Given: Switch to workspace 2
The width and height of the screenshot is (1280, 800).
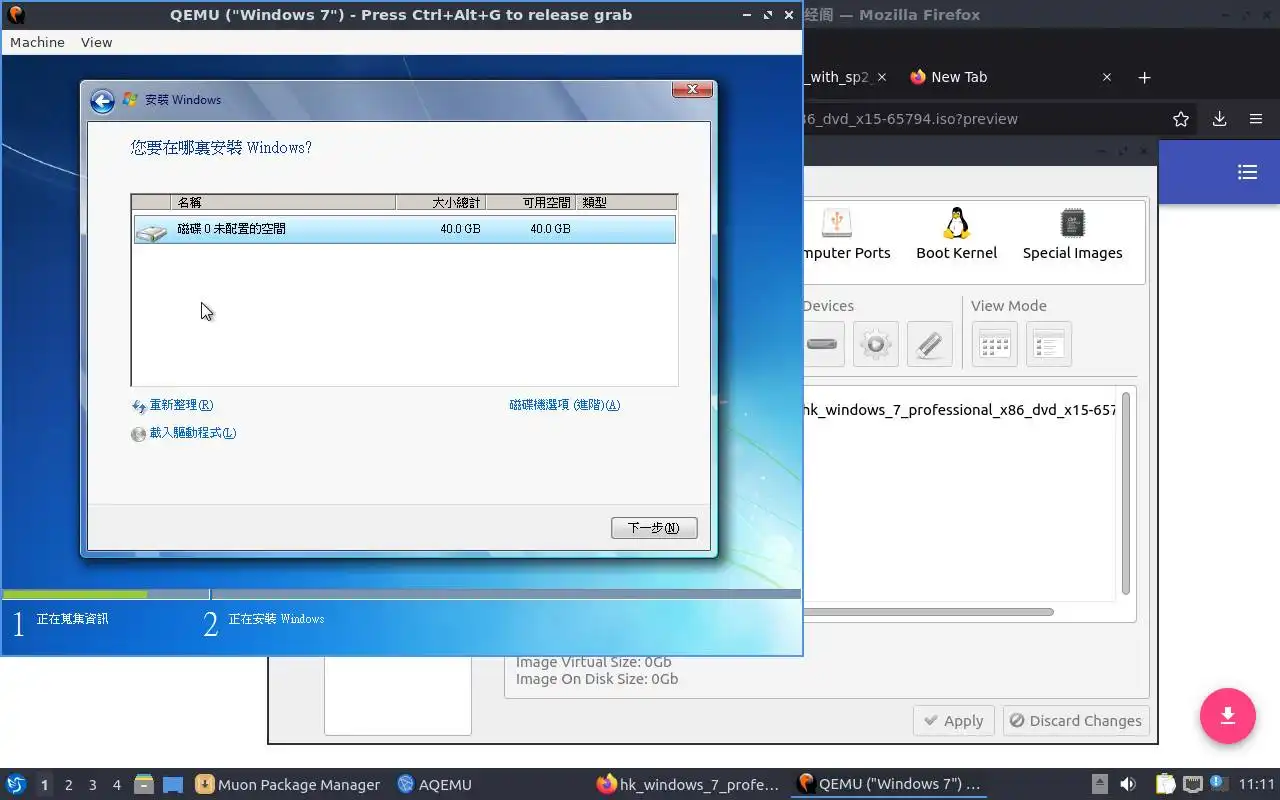Looking at the screenshot, I should pos(68,785).
